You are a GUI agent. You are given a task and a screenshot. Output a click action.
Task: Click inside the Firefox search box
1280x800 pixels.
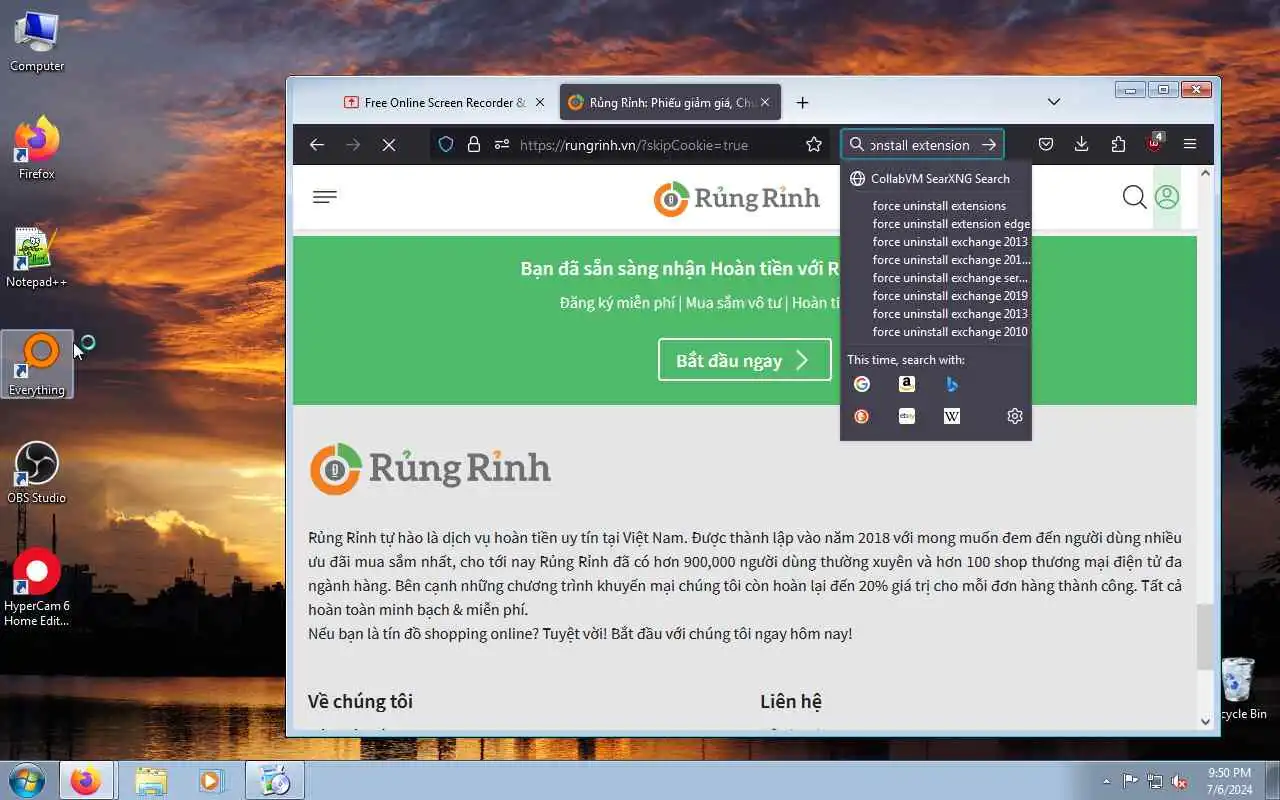click(921, 145)
